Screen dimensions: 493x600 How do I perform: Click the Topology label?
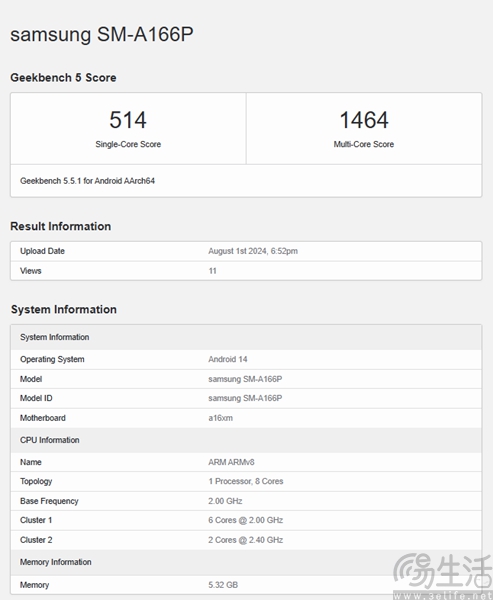pos(36,481)
